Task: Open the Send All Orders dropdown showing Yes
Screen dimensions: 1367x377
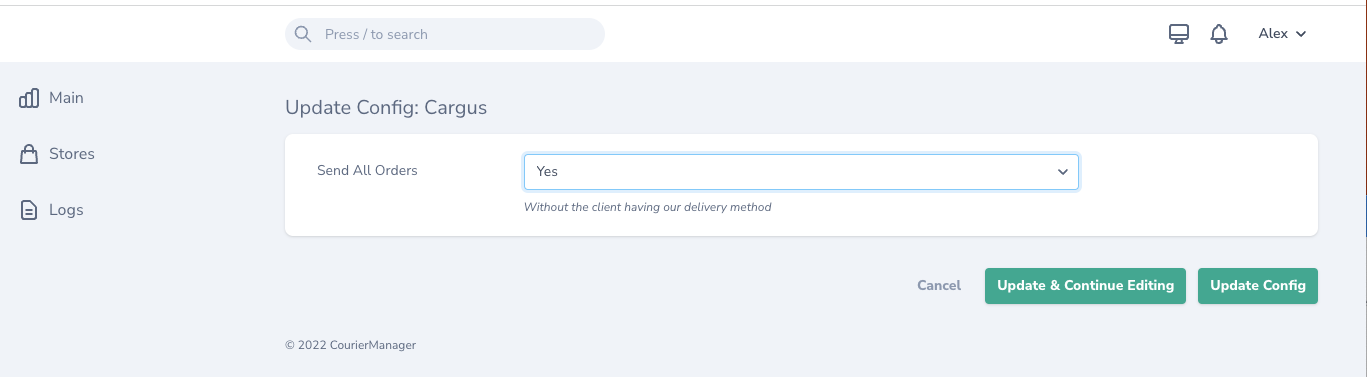Action: tap(801, 172)
